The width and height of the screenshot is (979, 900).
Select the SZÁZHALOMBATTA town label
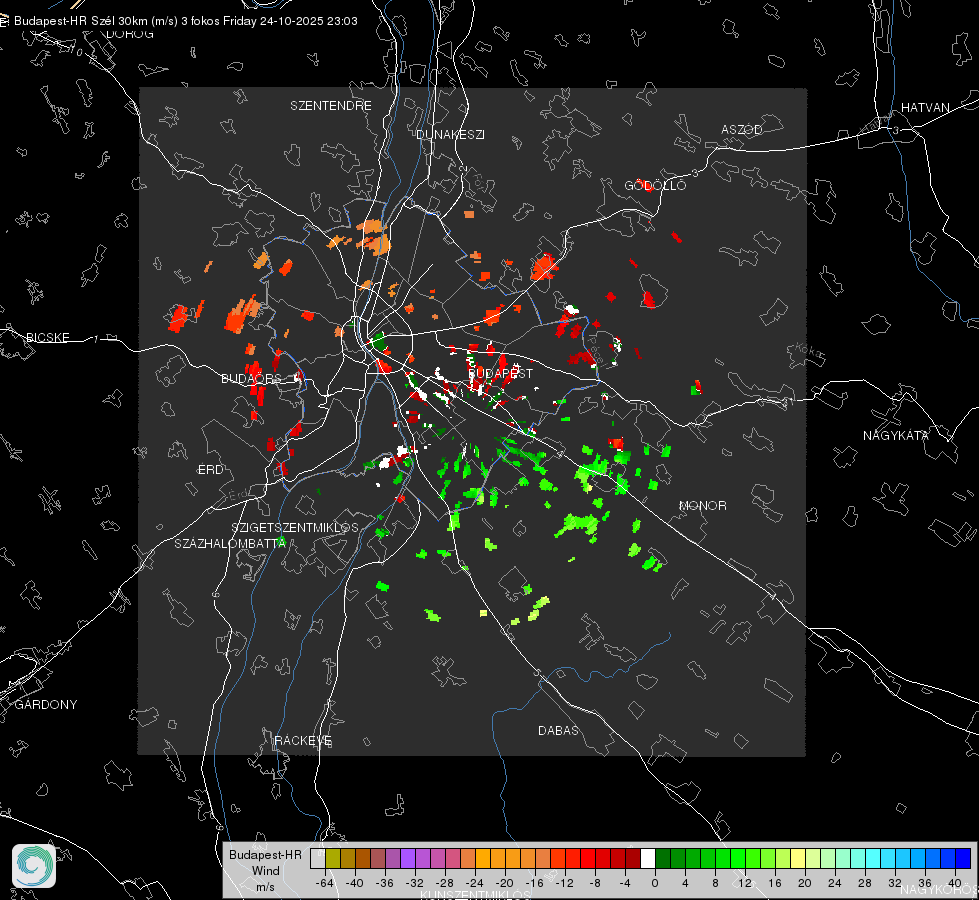tap(230, 543)
